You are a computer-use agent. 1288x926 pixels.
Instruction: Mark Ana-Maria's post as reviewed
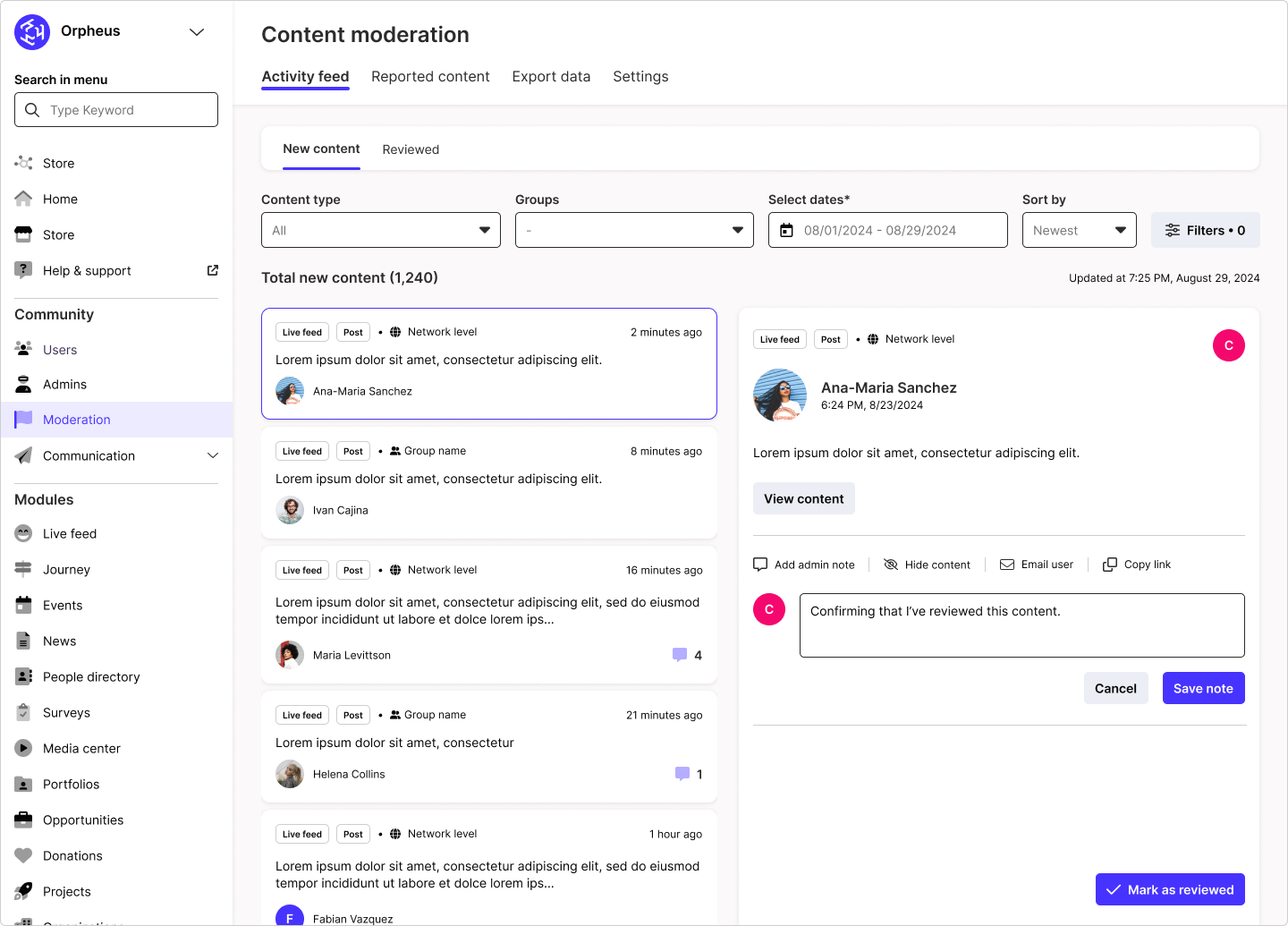coord(1170,889)
